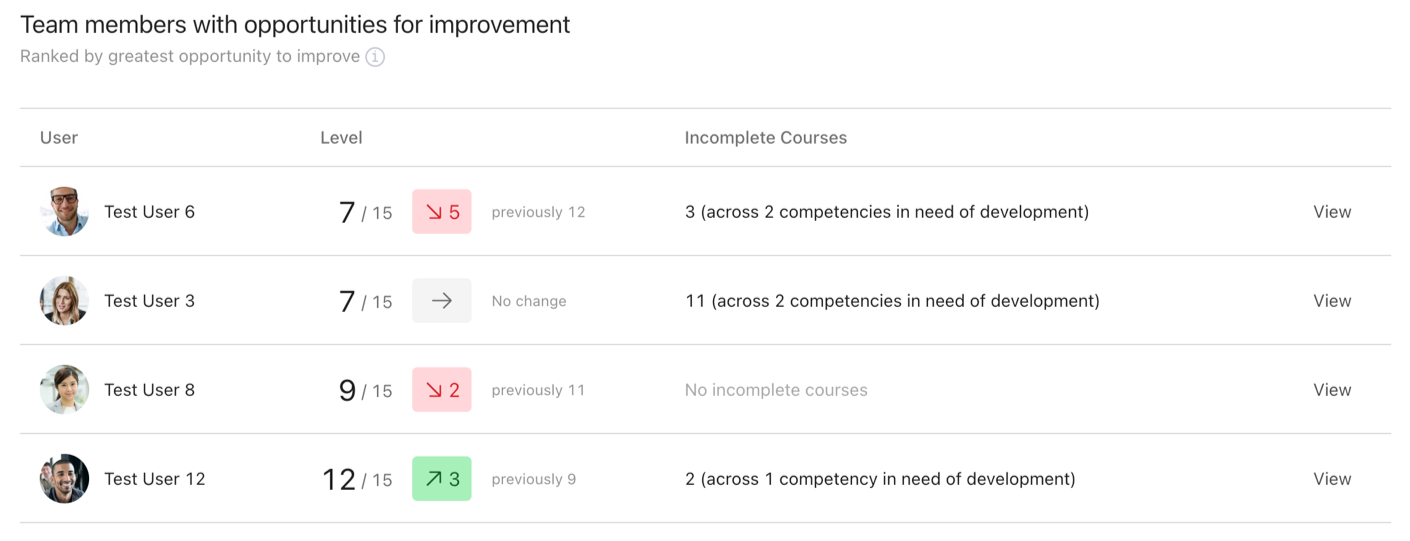The width and height of the screenshot is (1410, 541).
Task: Click Test User 6's 7 / 15 level score
Action: coord(366,212)
